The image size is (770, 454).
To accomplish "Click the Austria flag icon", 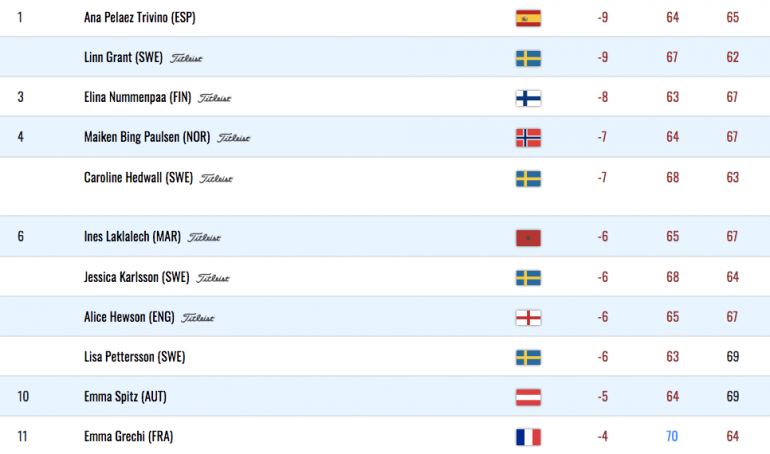I will coord(528,398).
